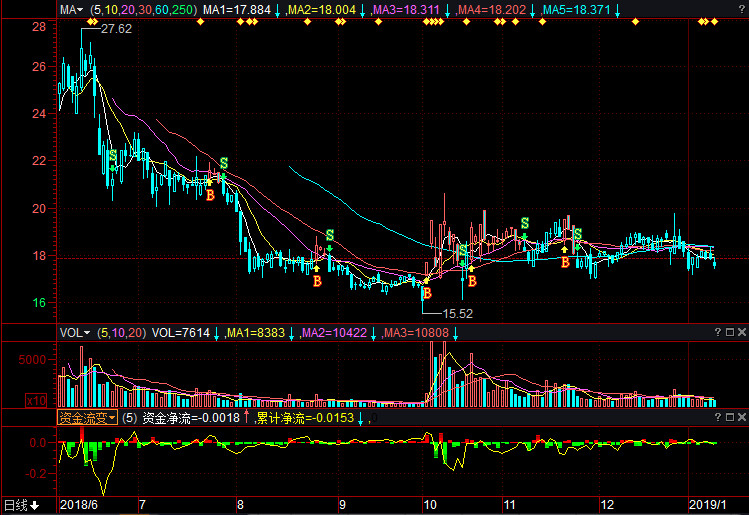
Task: Close the VOL indicator panel
Action: pyautogui.click(x=742, y=333)
